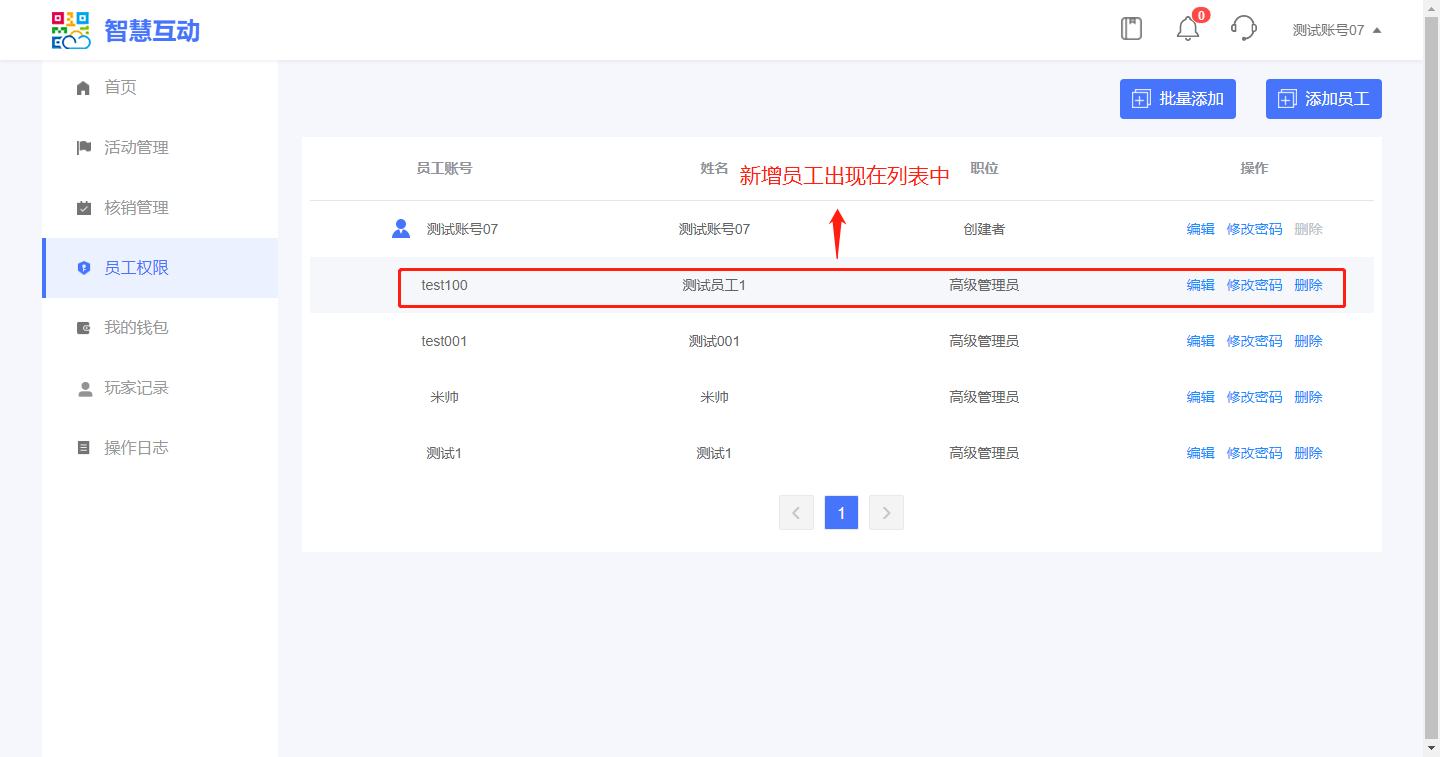Edit the test100 employee row
1440x757 pixels.
(x=1200, y=285)
